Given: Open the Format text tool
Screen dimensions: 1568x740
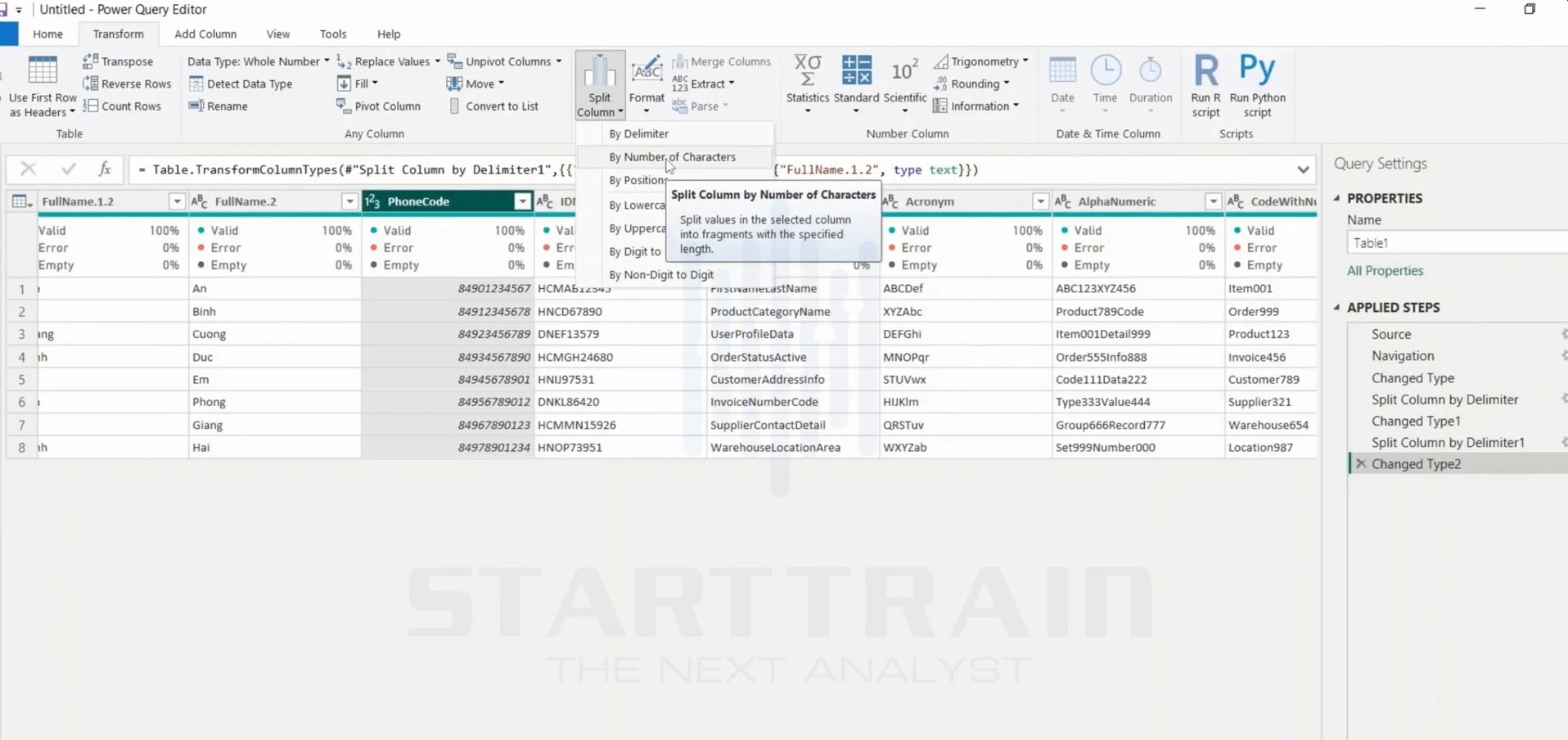Looking at the screenshot, I should point(647,85).
